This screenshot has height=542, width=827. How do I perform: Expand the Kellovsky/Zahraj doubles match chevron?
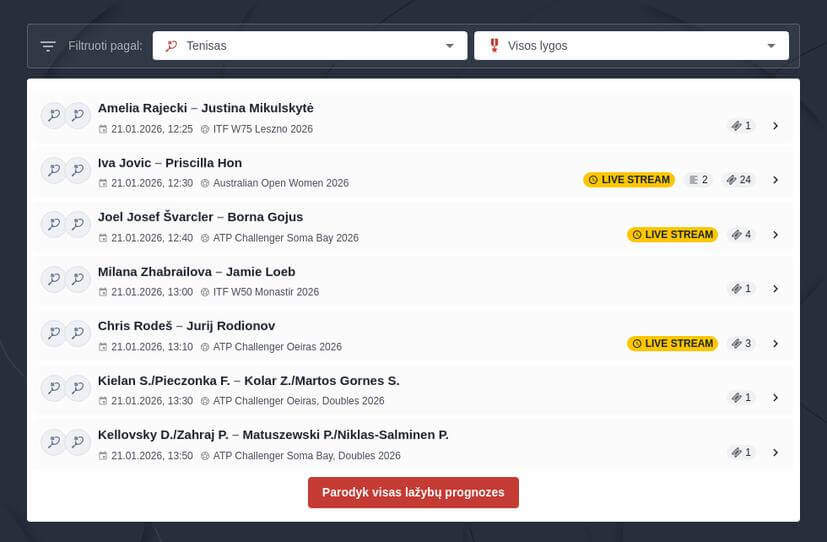[775, 452]
